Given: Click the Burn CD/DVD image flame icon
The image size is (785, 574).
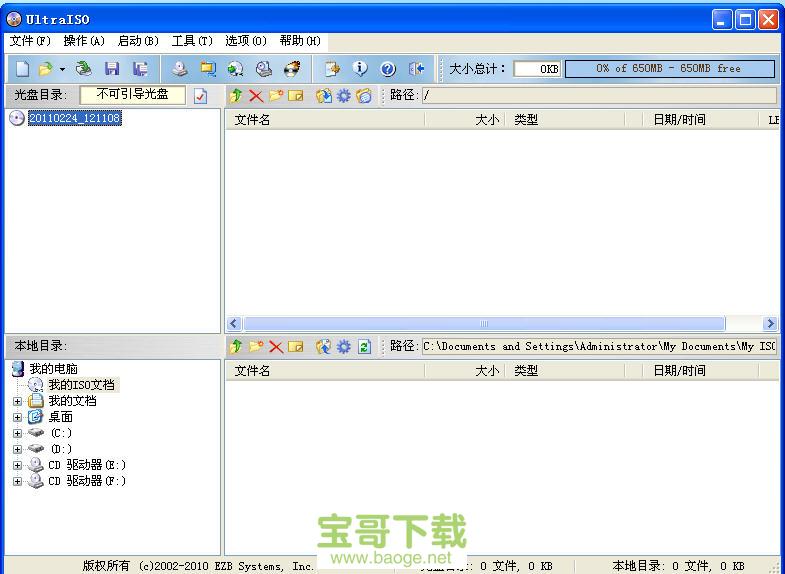Looking at the screenshot, I should tap(292, 69).
